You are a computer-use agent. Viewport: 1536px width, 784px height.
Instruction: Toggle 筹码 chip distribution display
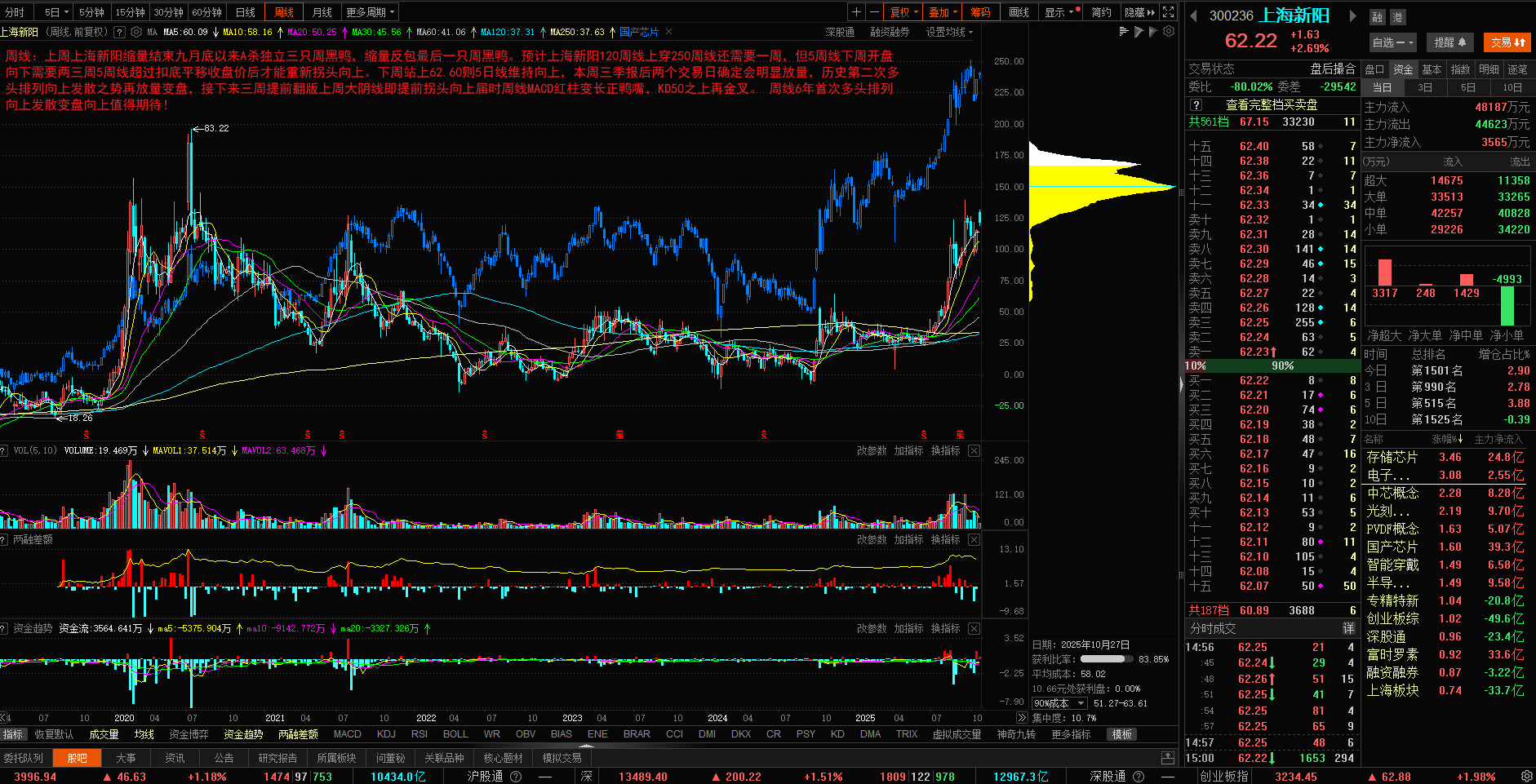click(980, 12)
